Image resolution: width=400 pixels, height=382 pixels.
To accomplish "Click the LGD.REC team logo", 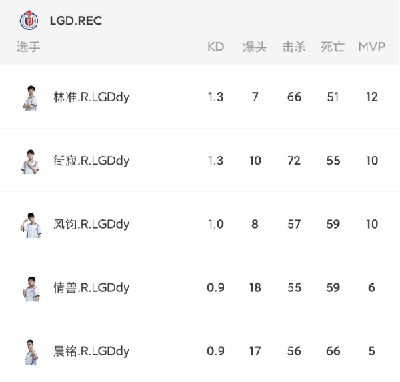I will [29, 21].
